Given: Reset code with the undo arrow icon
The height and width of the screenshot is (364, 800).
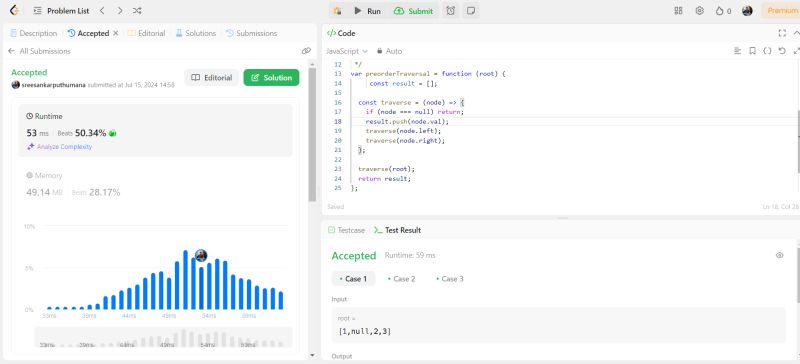Looking at the screenshot, I should click(x=782, y=51).
